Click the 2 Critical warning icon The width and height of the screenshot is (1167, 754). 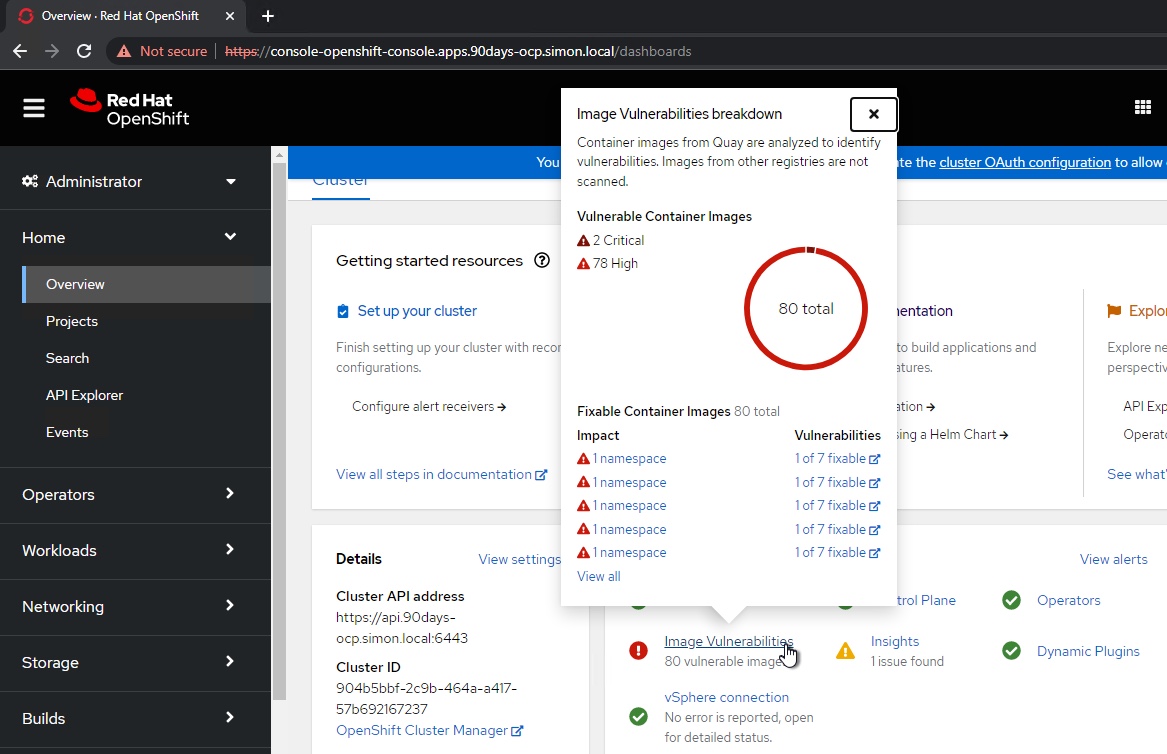584,240
